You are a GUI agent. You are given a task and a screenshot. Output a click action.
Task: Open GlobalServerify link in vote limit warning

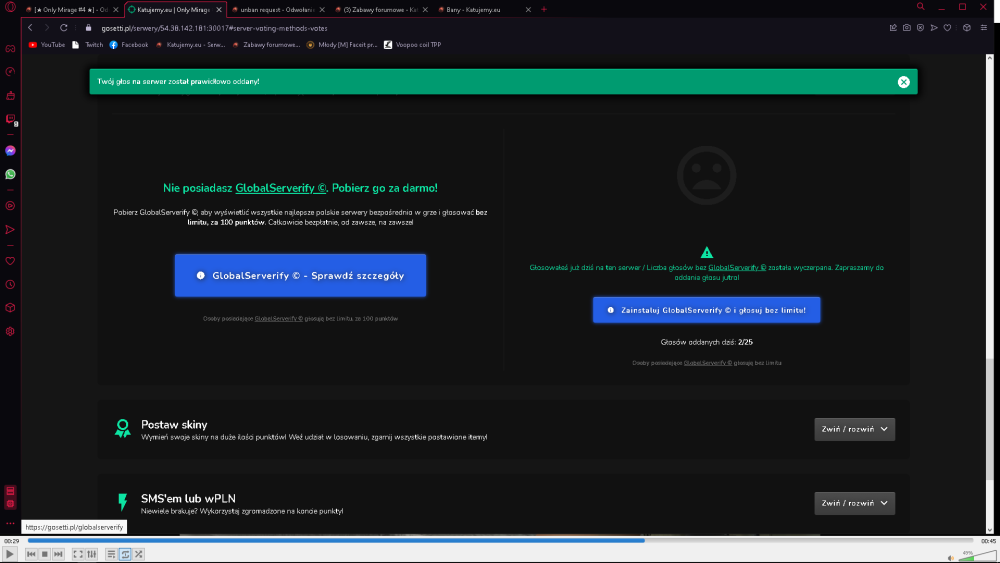737,268
